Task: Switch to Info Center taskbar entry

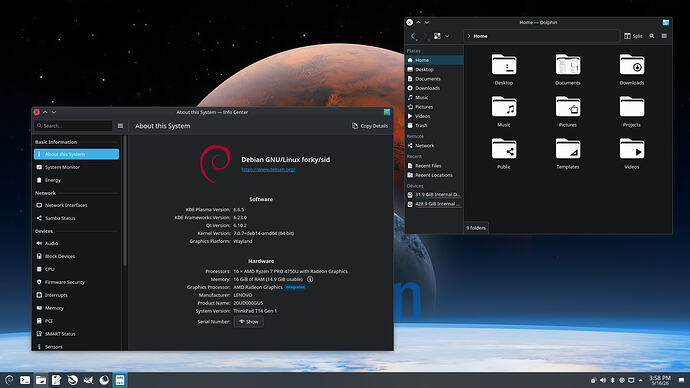Action: 120,380
